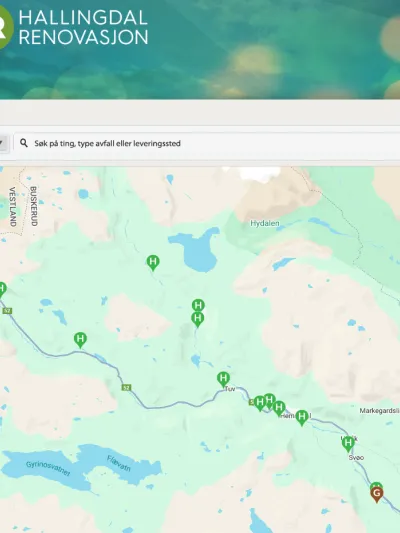
Task: Open the upper of two stacked H markers
Action: pos(198,305)
